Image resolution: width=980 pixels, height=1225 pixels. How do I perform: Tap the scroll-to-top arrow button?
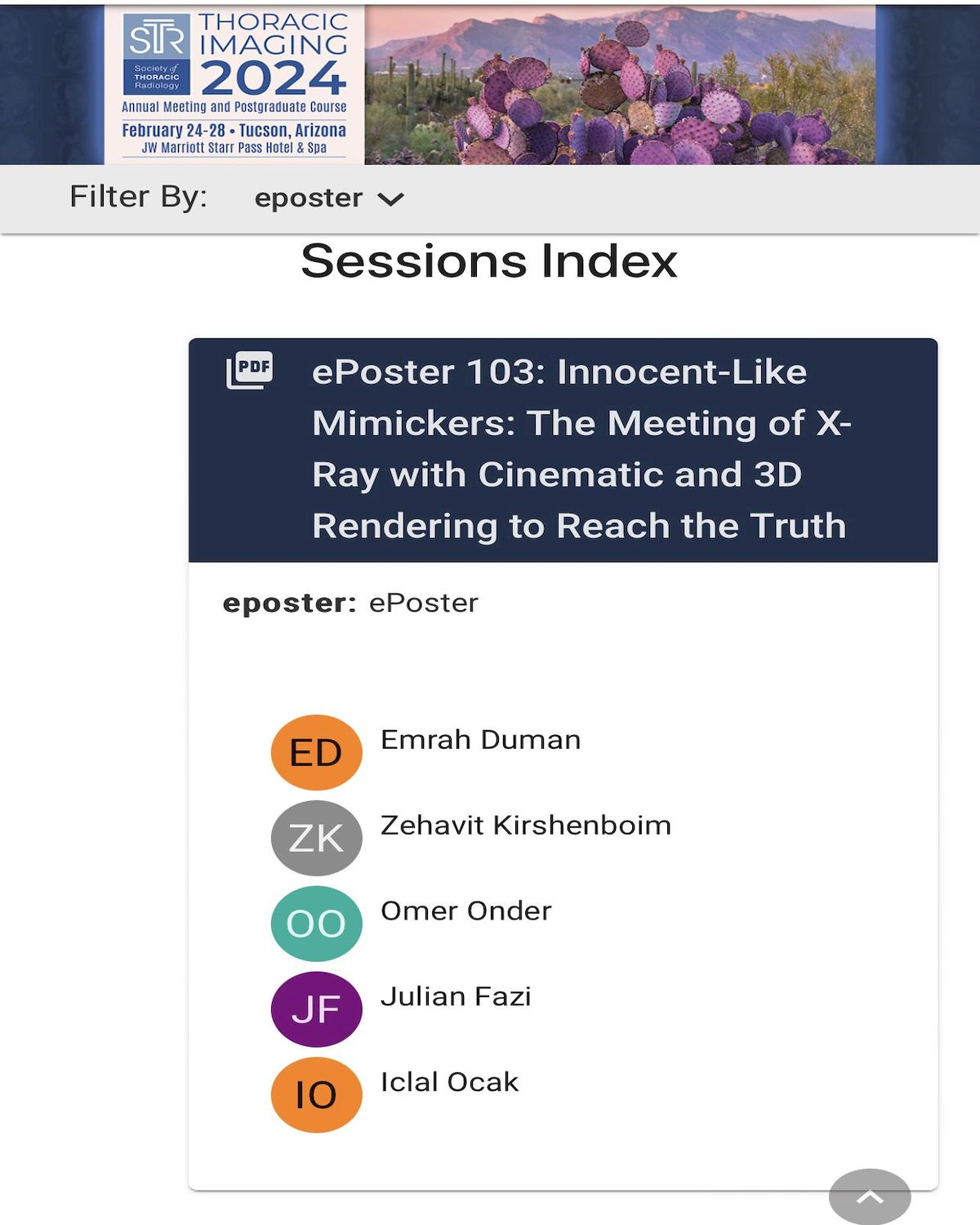870,1197
